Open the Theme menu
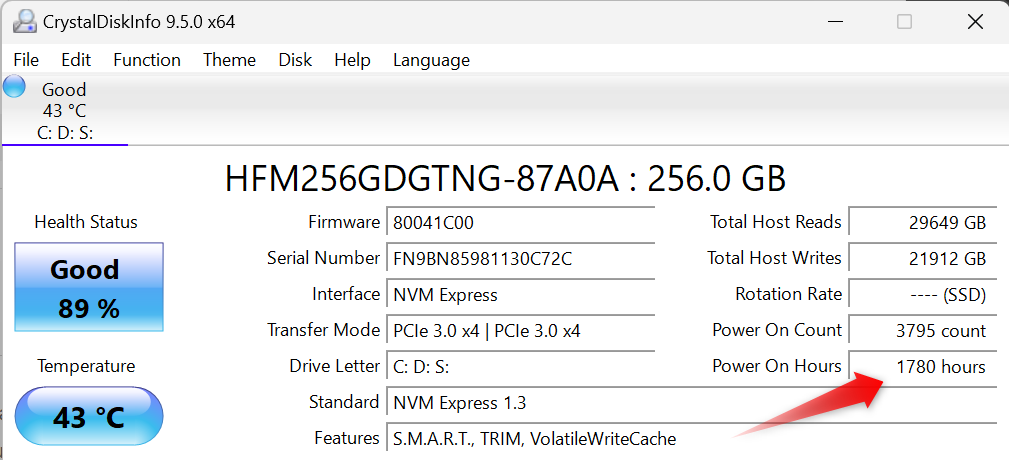 (229, 60)
